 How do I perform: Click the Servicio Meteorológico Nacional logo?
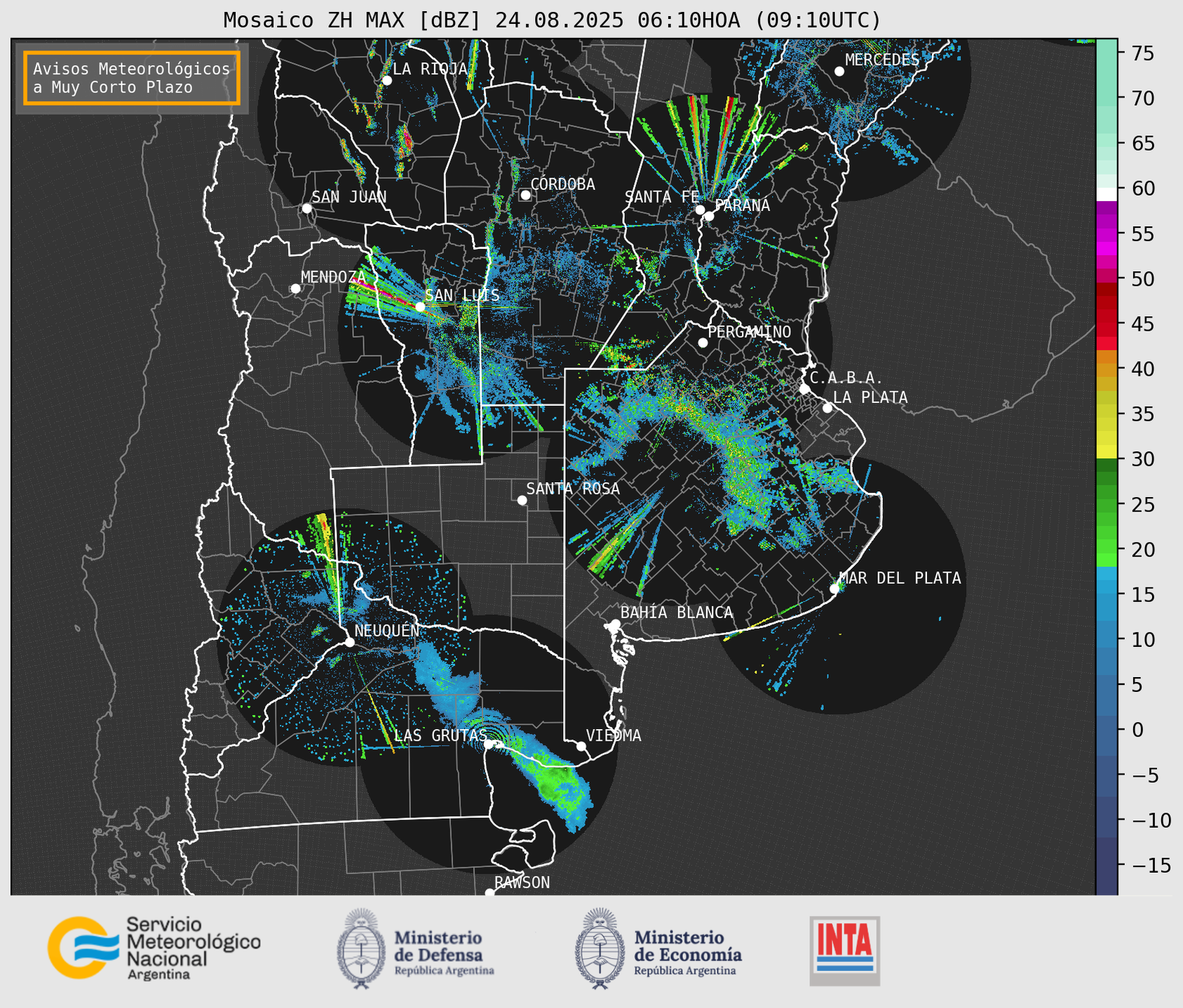coord(154,948)
